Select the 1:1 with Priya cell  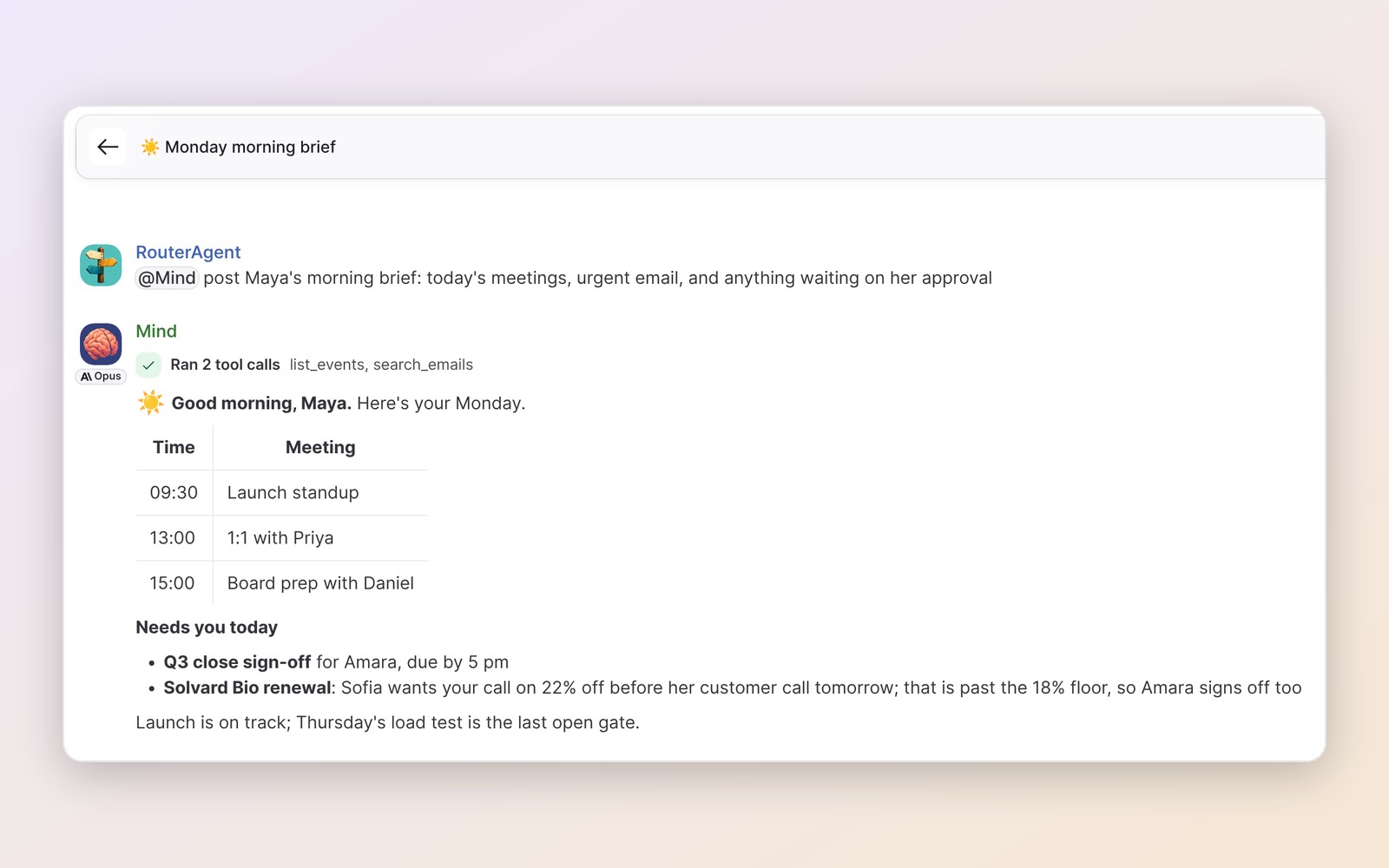click(x=320, y=538)
